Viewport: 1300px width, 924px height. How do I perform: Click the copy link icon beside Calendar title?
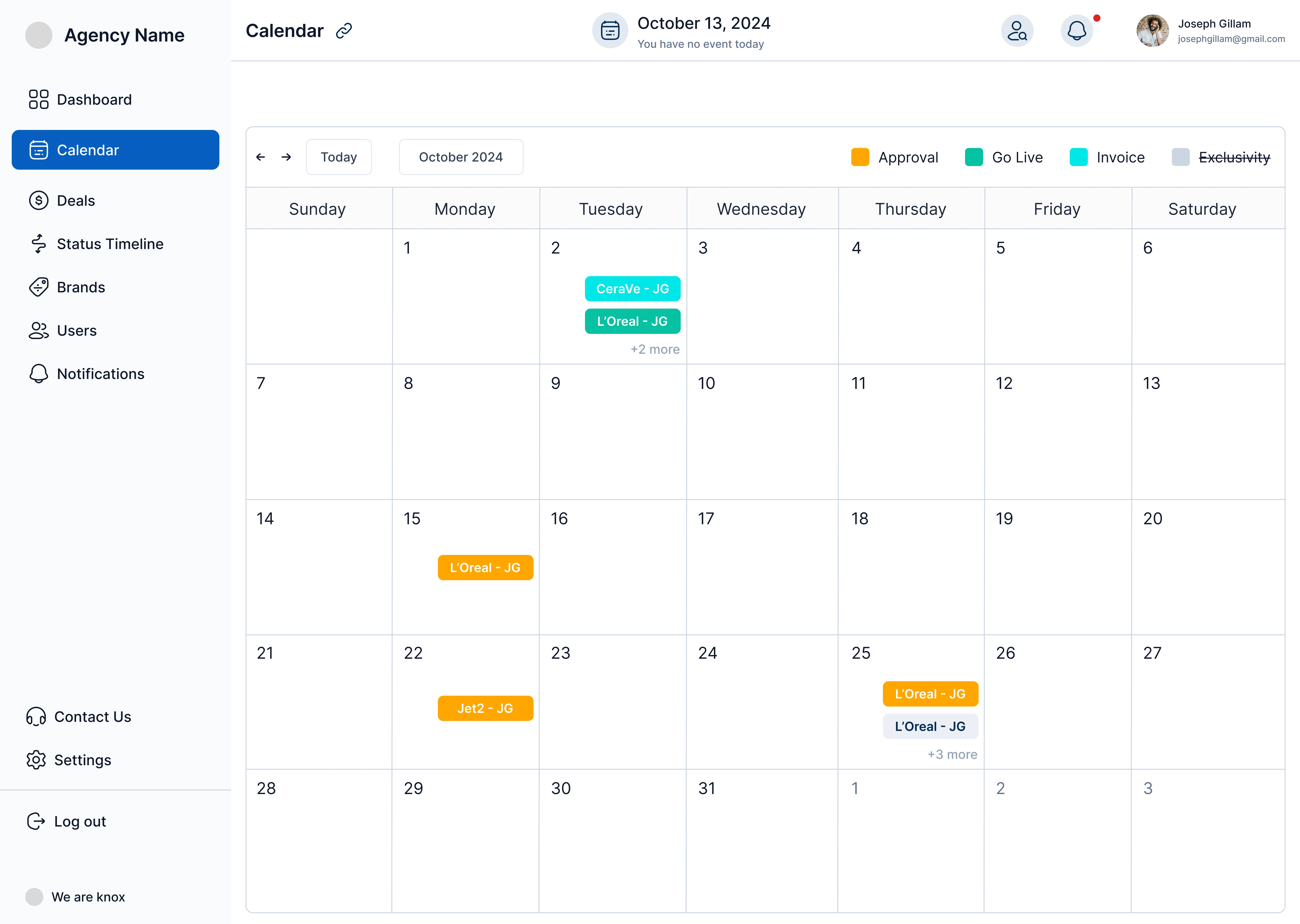point(344,31)
